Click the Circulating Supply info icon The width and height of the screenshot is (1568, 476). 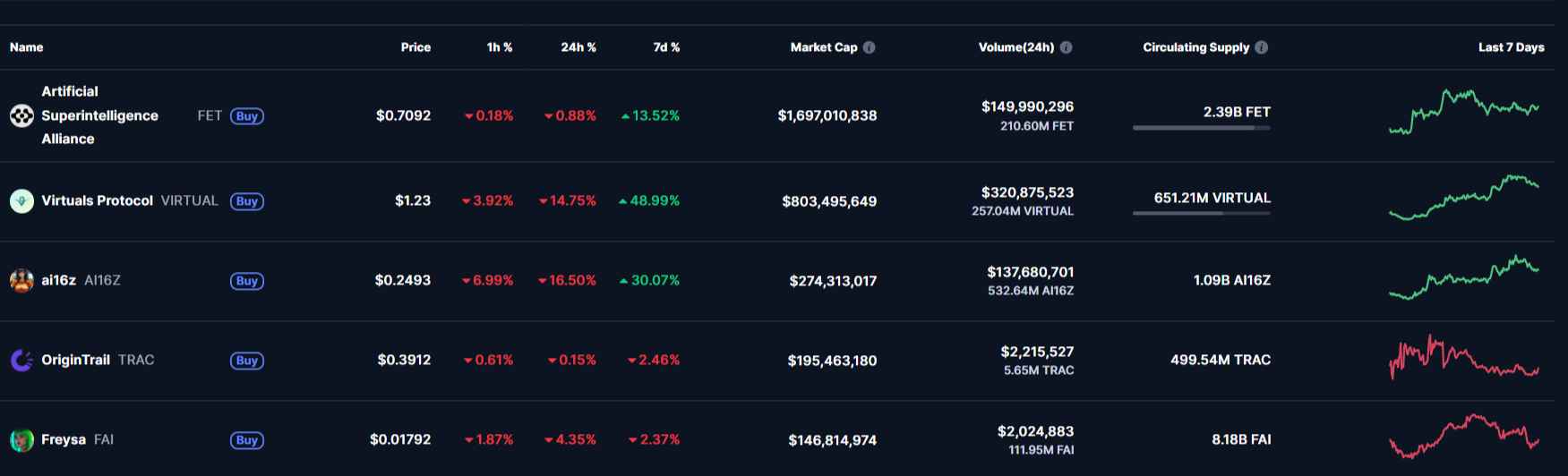1261,47
